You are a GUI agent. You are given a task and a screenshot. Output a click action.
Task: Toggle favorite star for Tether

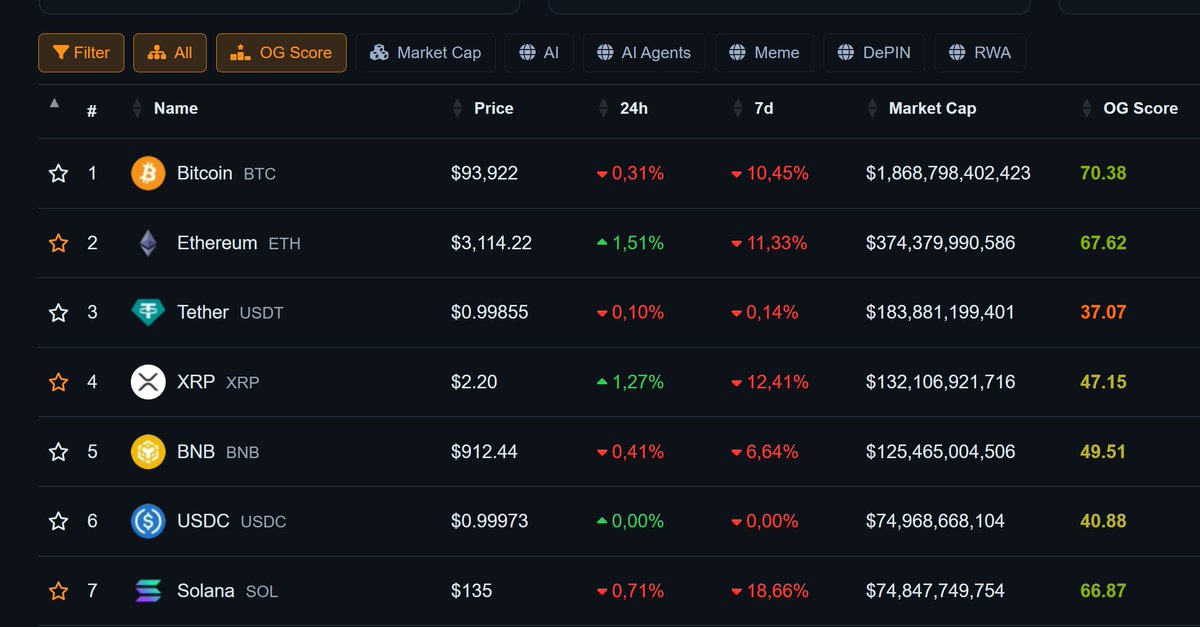pos(58,312)
